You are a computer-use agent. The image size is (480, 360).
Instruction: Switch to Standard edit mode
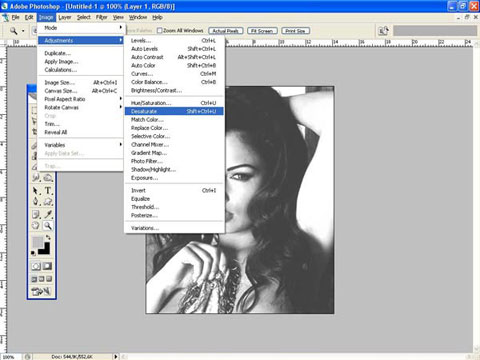coord(36,266)
